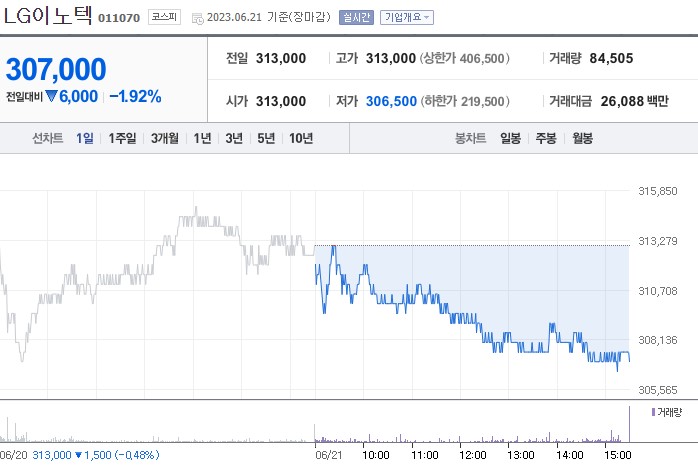
Task: Switch line chart to 3개월
Action: (x=165, y=138)
